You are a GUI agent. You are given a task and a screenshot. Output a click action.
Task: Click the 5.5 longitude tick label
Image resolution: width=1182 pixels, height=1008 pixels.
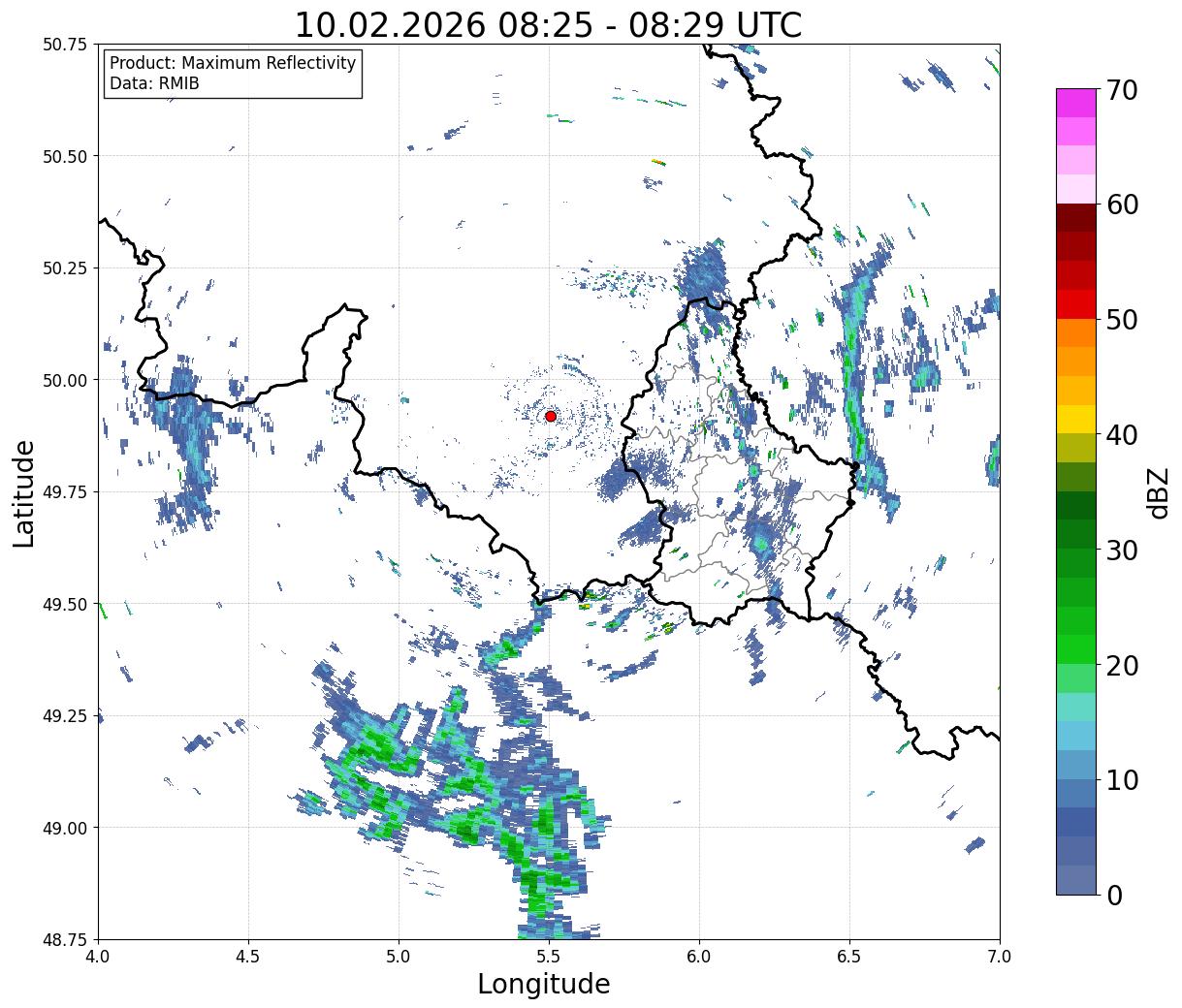click(549, 957)
